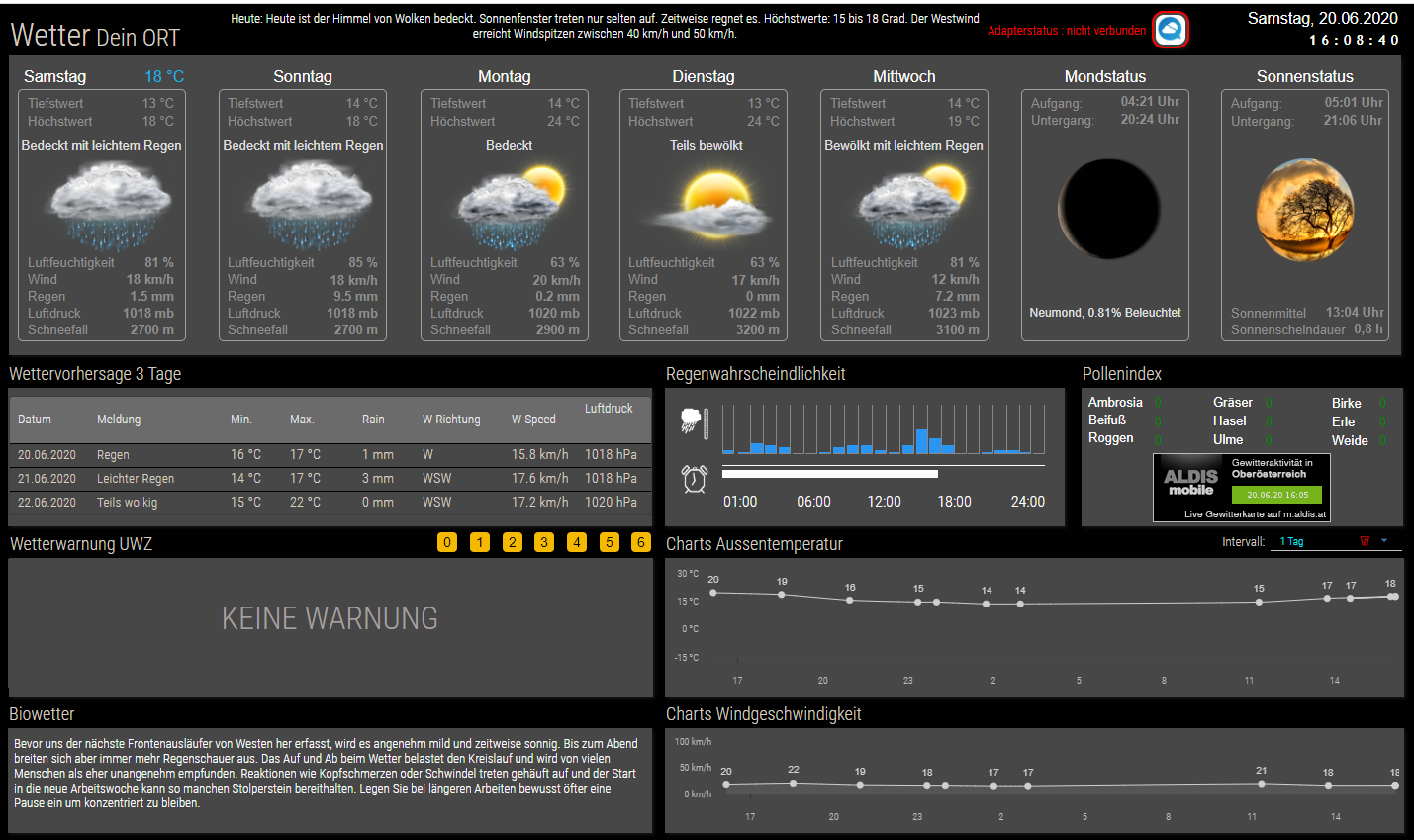This screenshot has width=1414, height=840.
Task: Click the tallest rain probability bar
Action: coord(922,441)
